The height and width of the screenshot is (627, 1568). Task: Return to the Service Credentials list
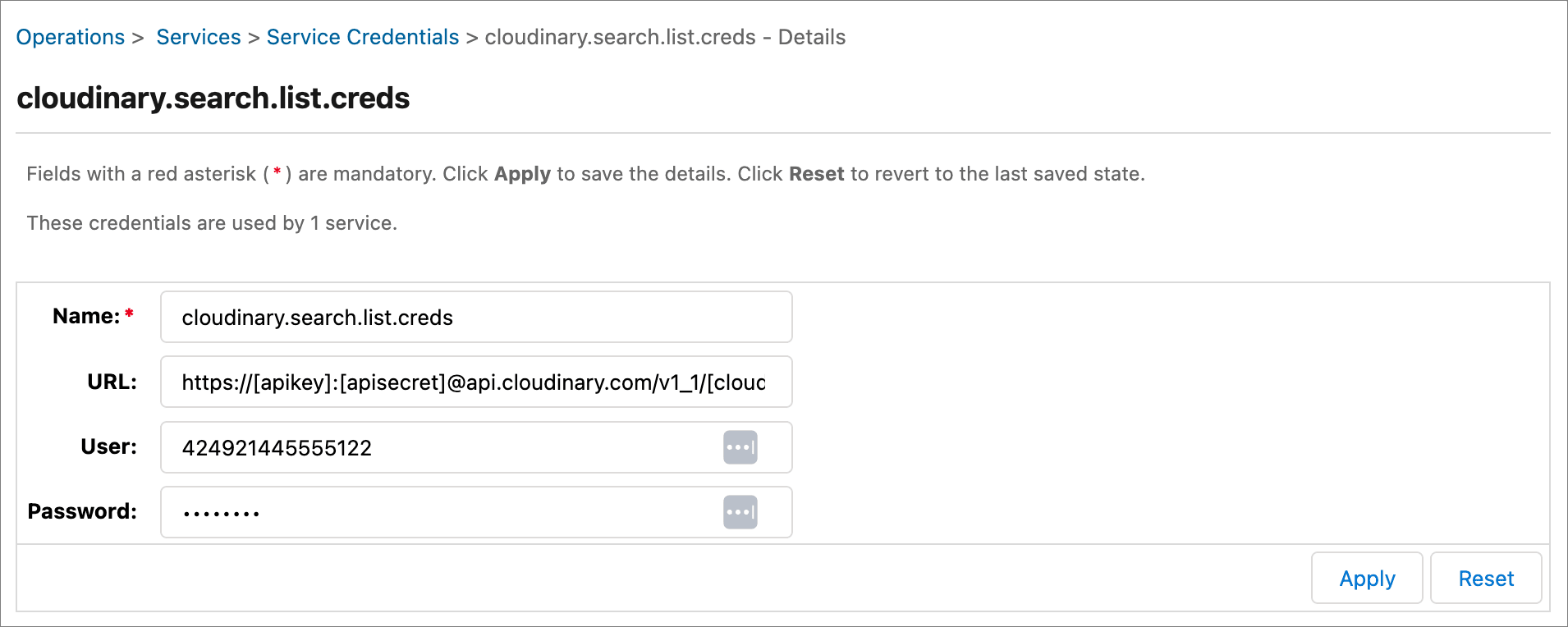pos(362,37)
